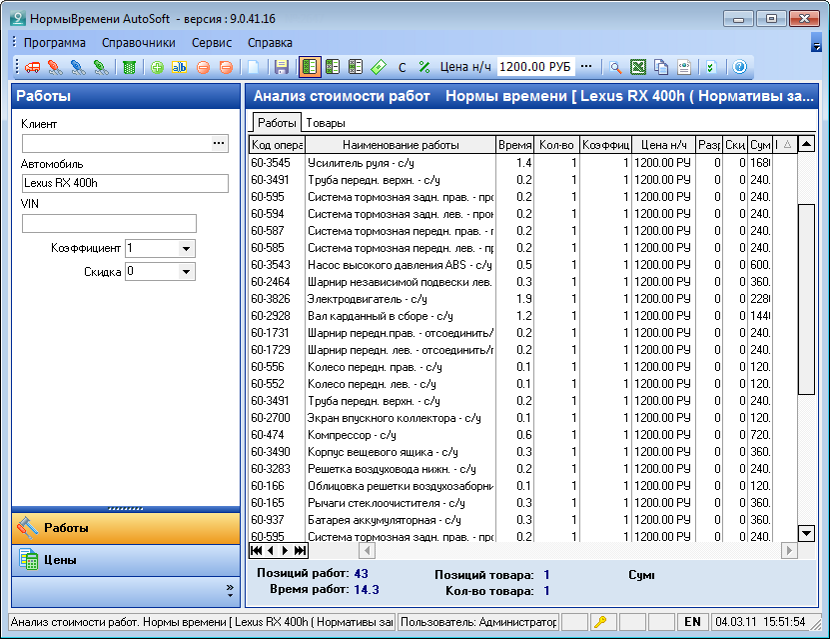This screenshot has width=830, height=639.
Task: Click the floppy disk save icon
Action: pyautogui.click(x=281, y=67)
